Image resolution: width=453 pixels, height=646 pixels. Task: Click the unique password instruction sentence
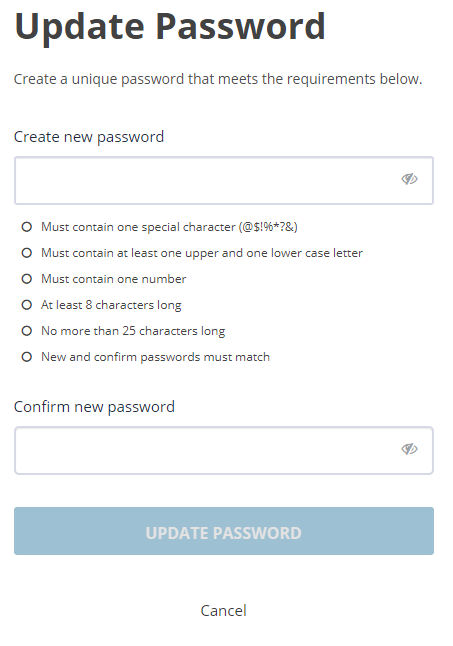tap(218, 79)
